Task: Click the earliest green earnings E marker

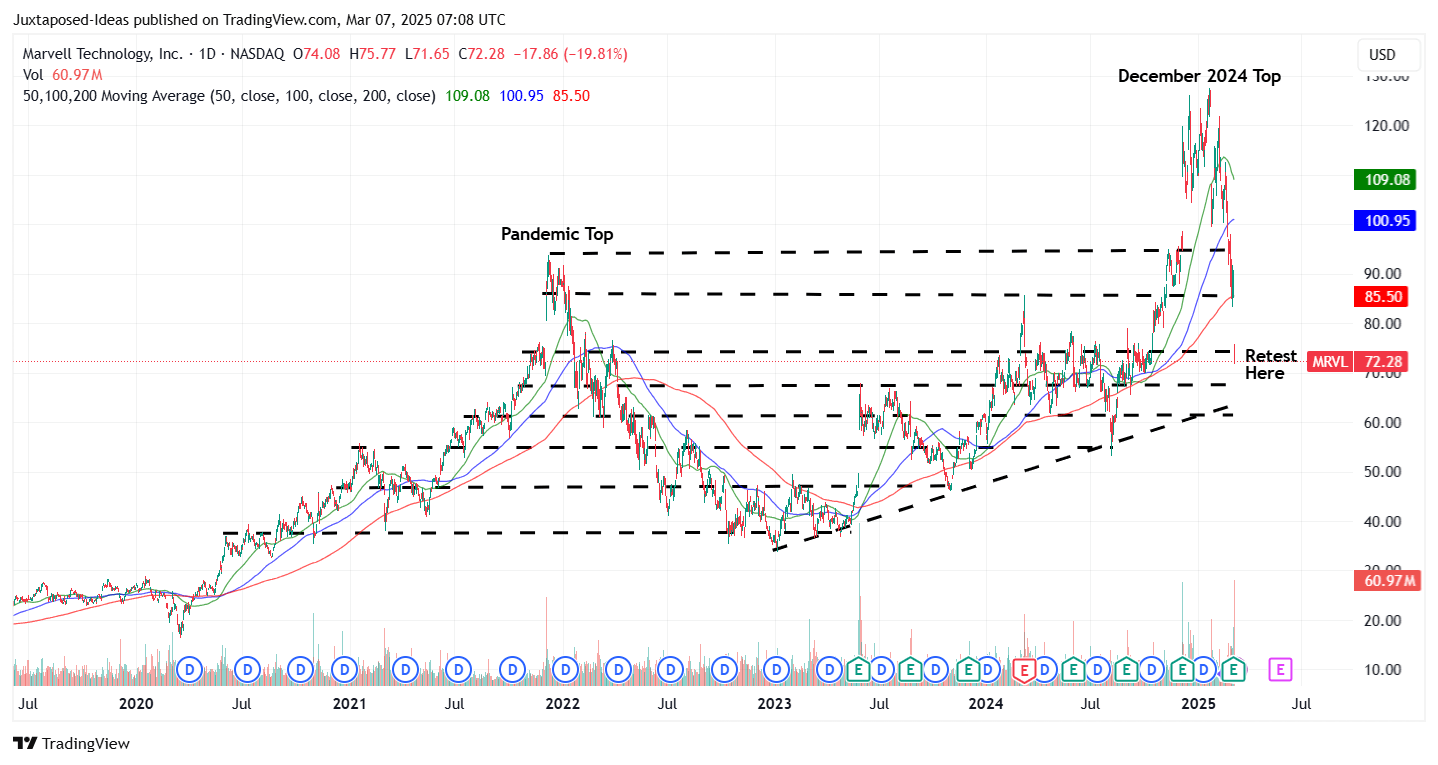Action: tap(857, 668)
